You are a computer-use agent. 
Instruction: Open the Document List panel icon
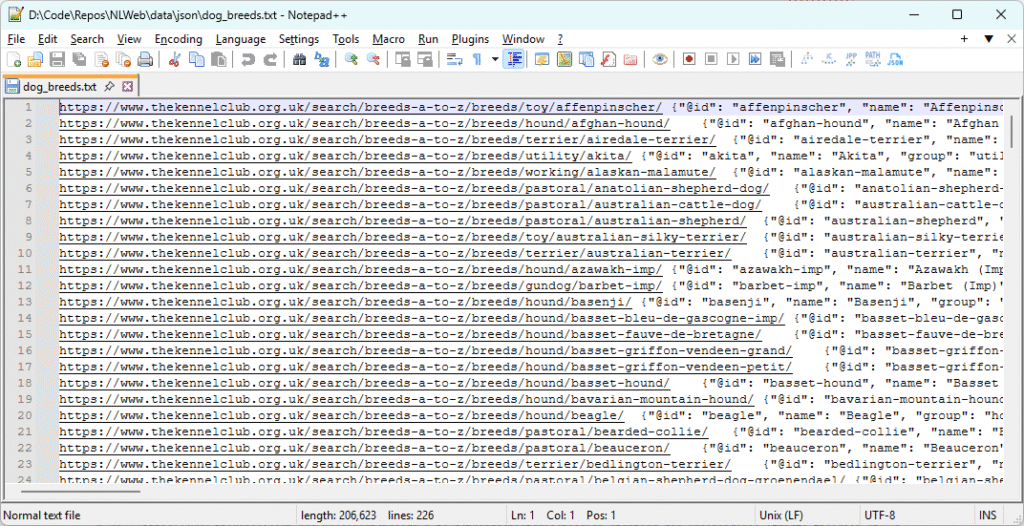coord(586,60)
